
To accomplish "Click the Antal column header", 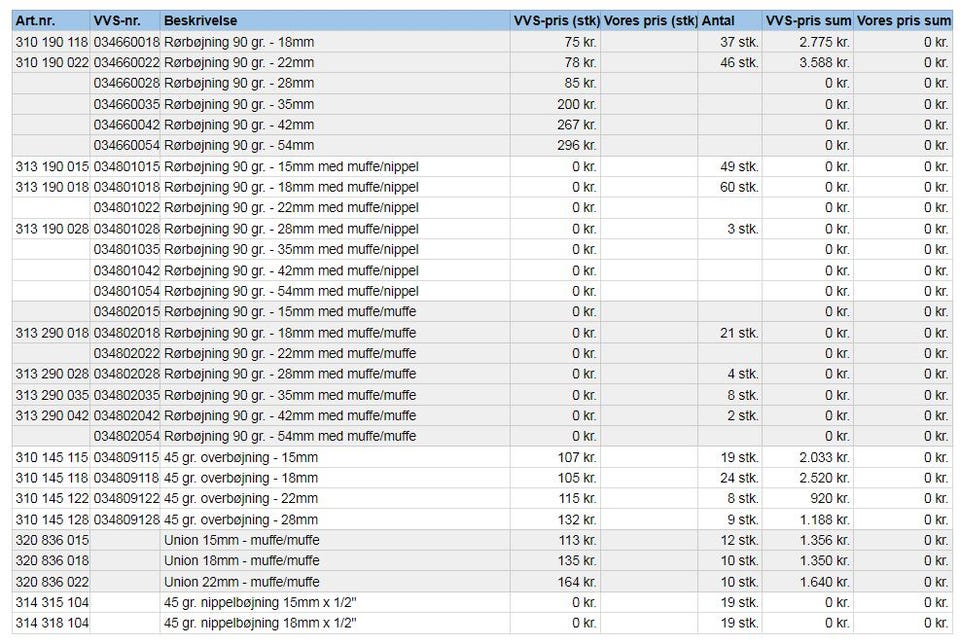I will click(x=729, y=20).
